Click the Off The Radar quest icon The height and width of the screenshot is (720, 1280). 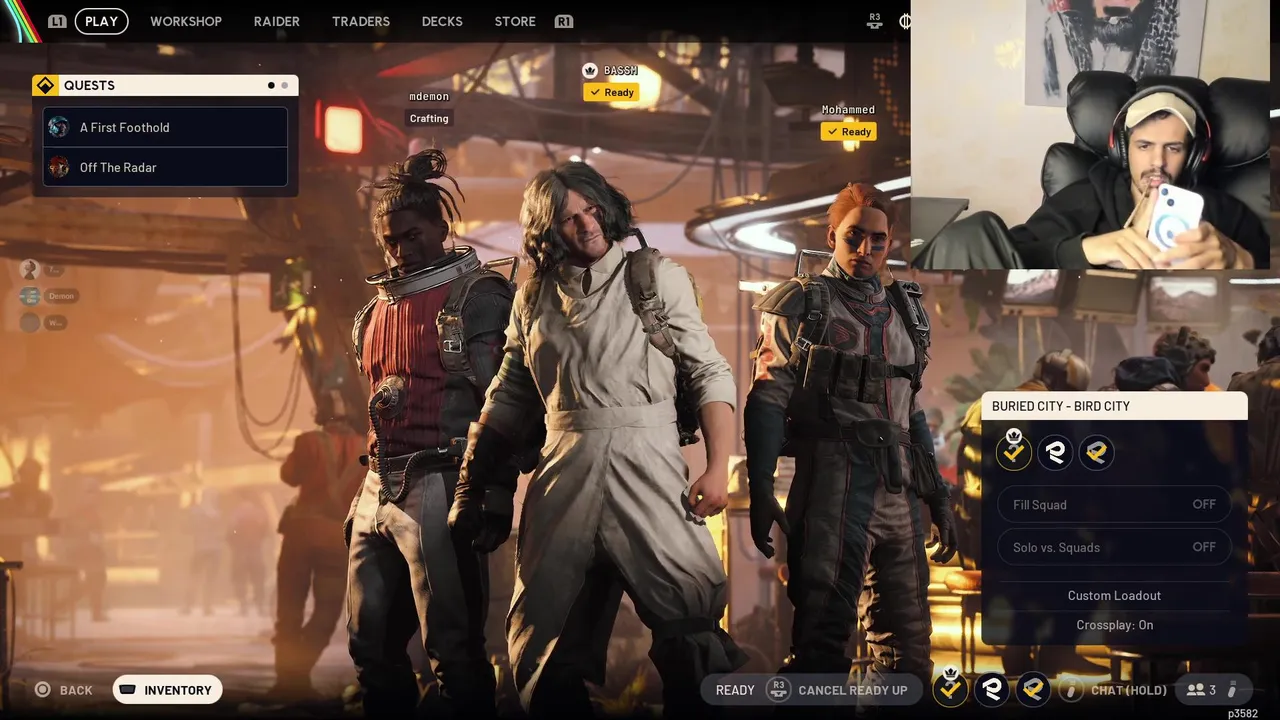tap(59, 167)
